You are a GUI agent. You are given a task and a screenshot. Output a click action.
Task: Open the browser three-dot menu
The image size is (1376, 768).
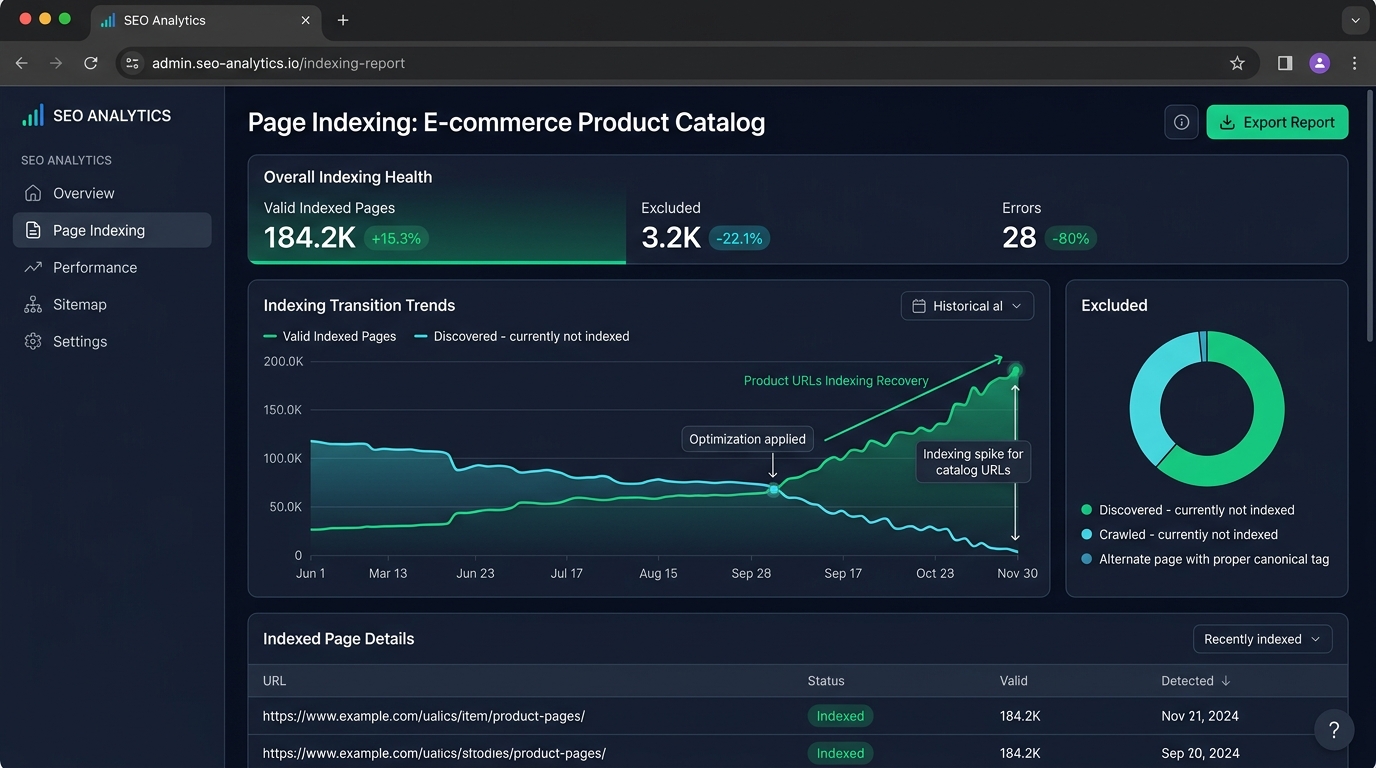[x=1355, y=63]
